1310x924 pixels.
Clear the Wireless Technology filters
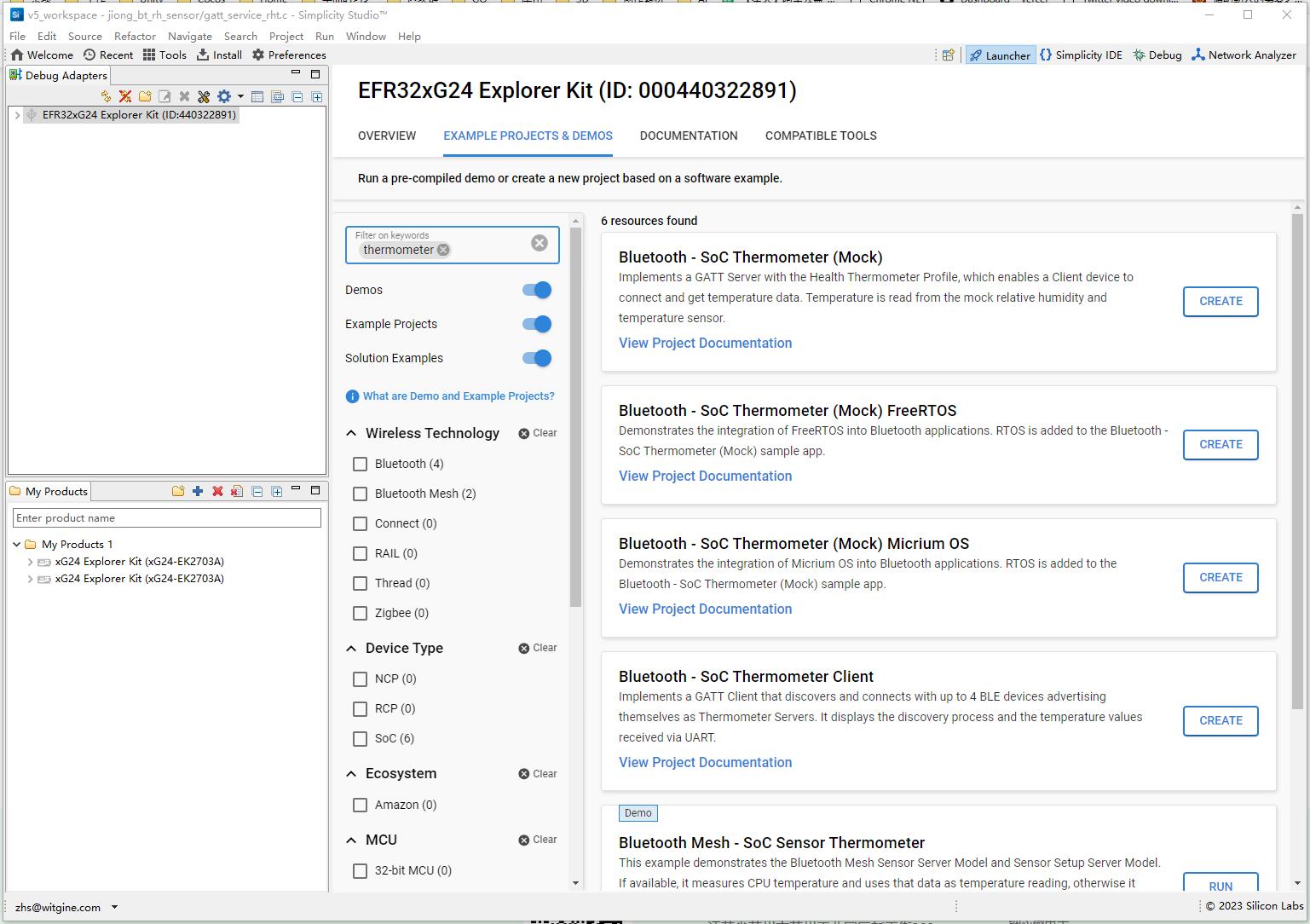coord(538,433)
